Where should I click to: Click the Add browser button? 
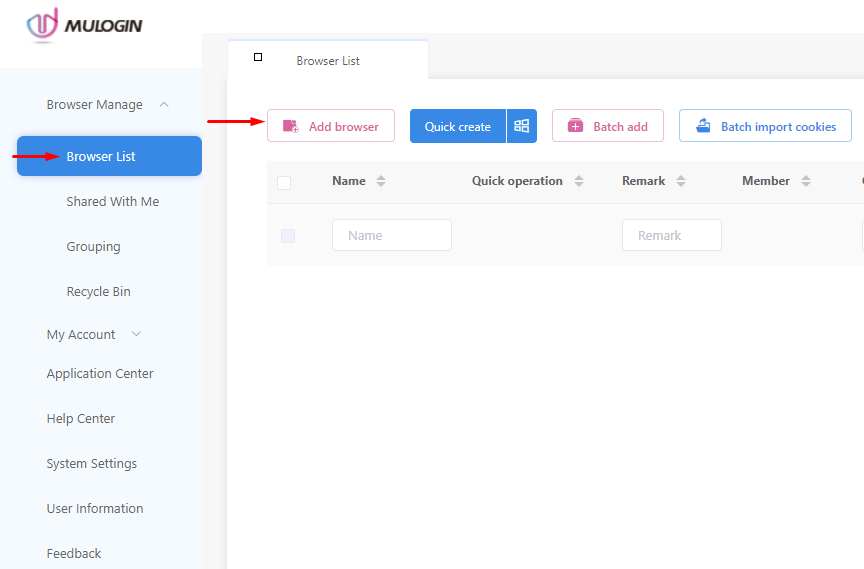coord(331,126)
